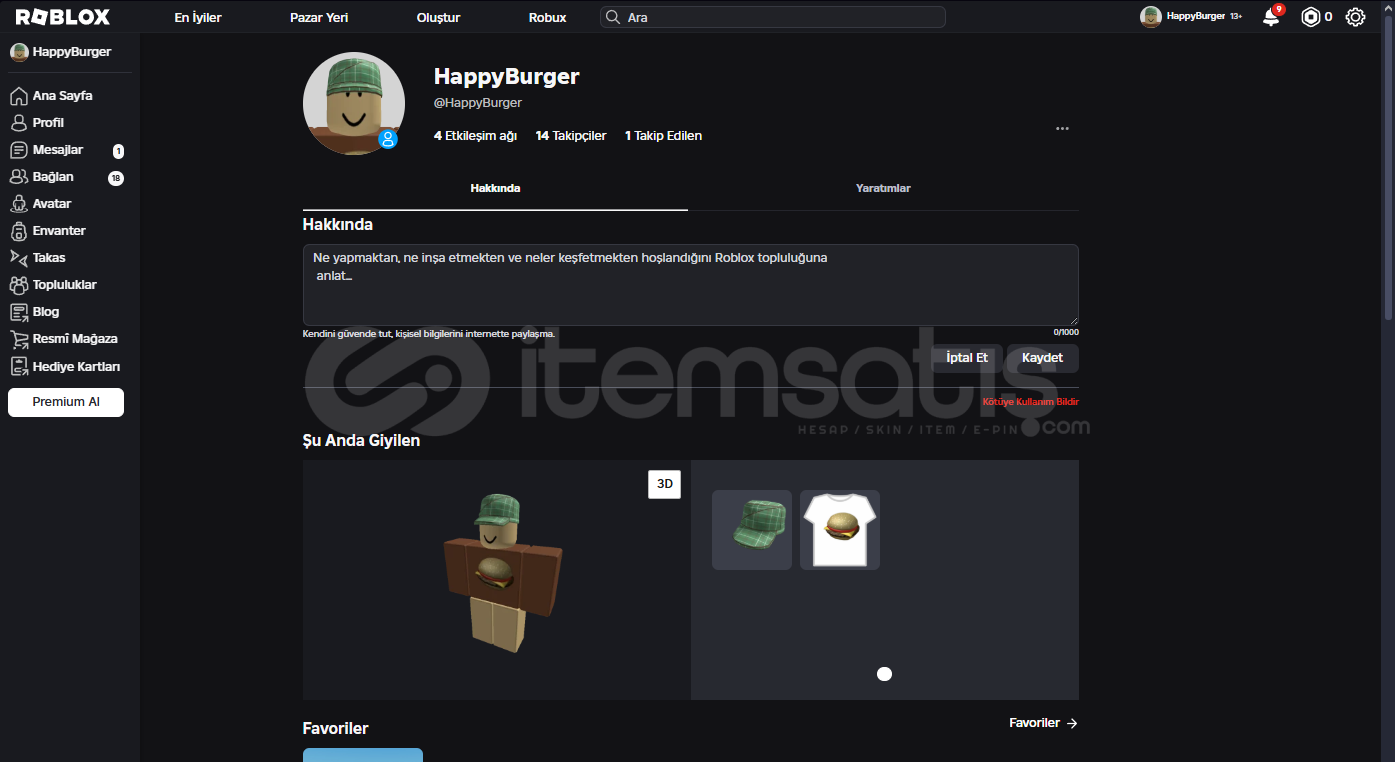Click the Takas trade icon
The height and width of the screenshot is (762, 1395).
click(x=18, y=258)
